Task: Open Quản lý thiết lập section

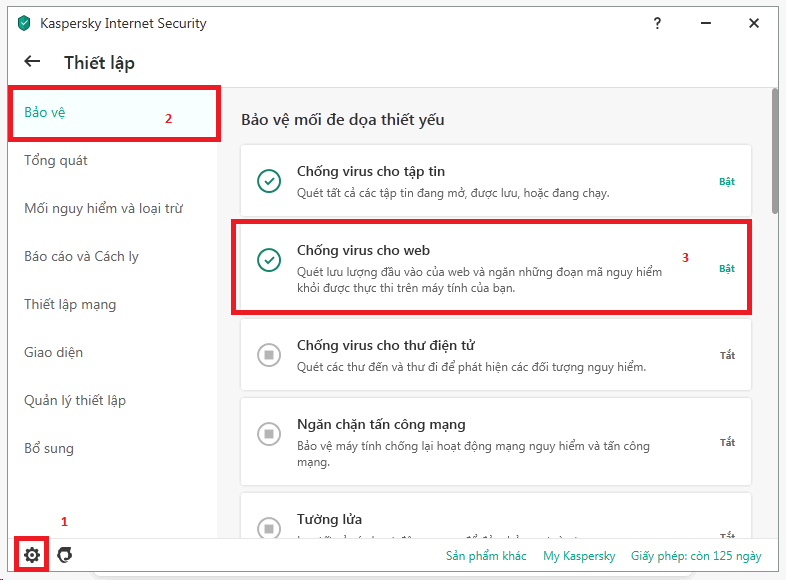Action: [x=114, y=400]
